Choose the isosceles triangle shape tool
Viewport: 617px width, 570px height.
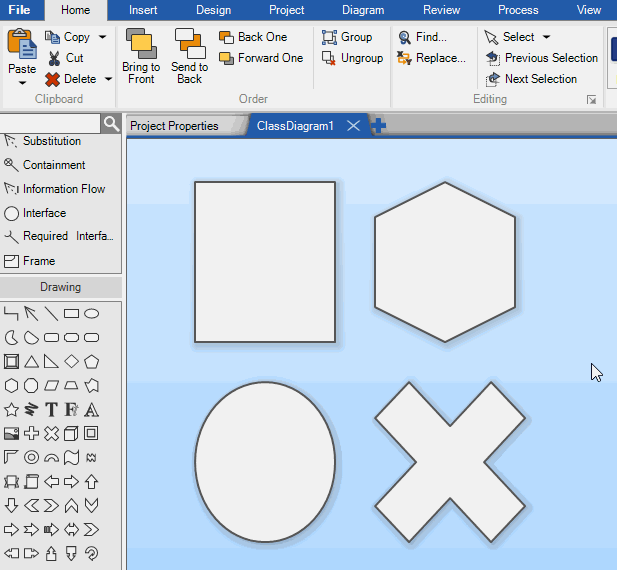point(31,362)
